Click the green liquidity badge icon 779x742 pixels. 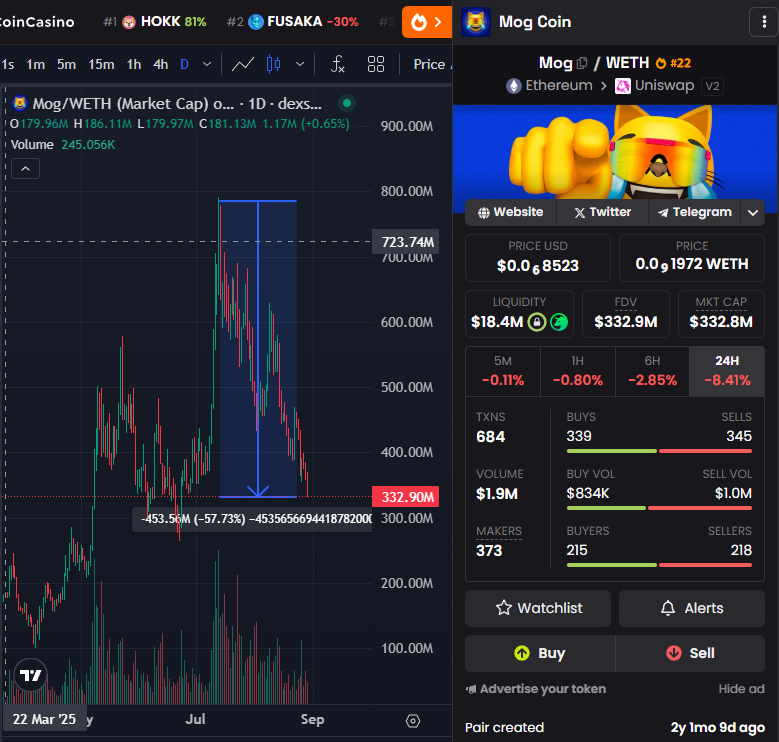559,322
